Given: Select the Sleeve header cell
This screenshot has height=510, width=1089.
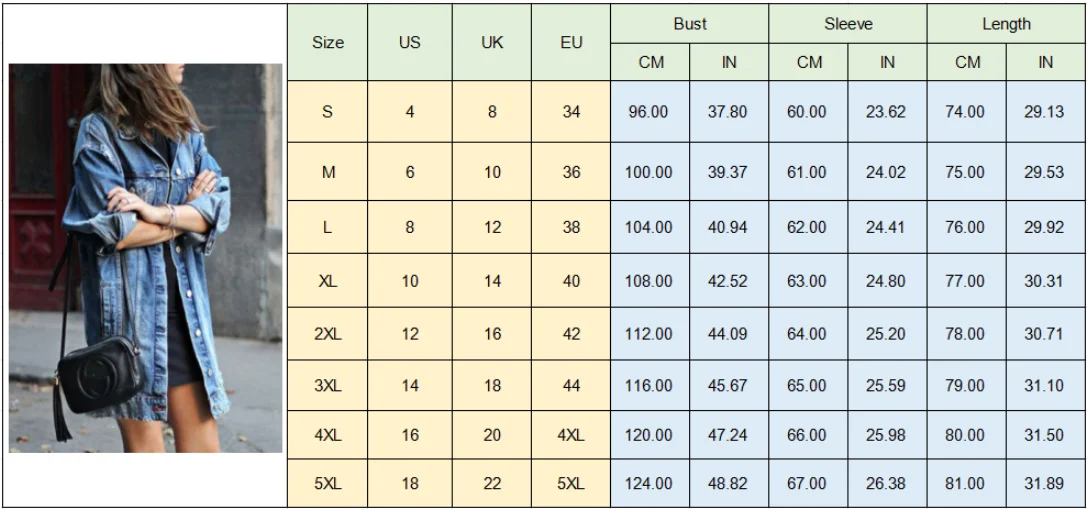Looking at the screenshot, I should pyautogui.click(x=848, y=24).
